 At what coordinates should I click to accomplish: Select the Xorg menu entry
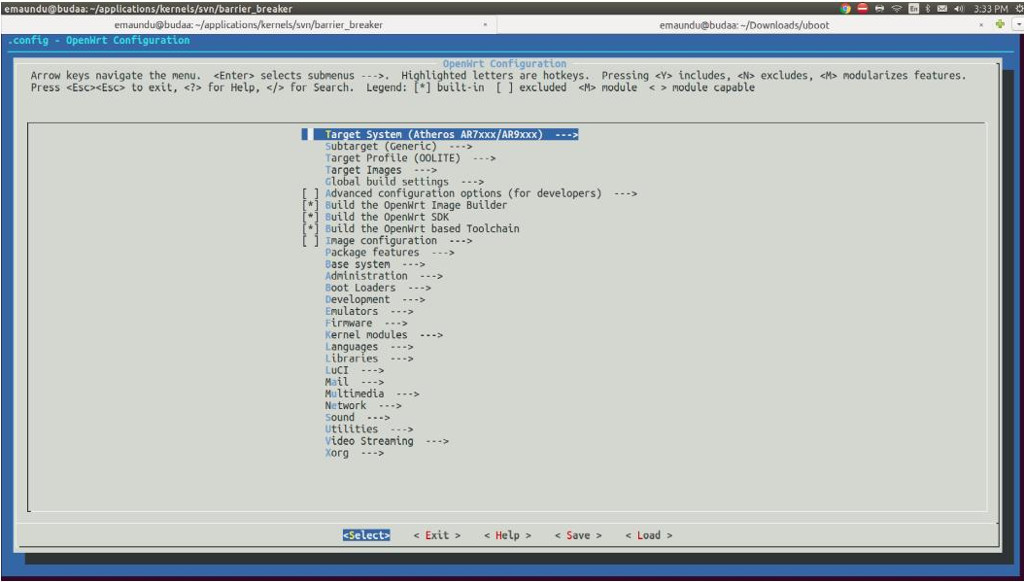[354, 453]
